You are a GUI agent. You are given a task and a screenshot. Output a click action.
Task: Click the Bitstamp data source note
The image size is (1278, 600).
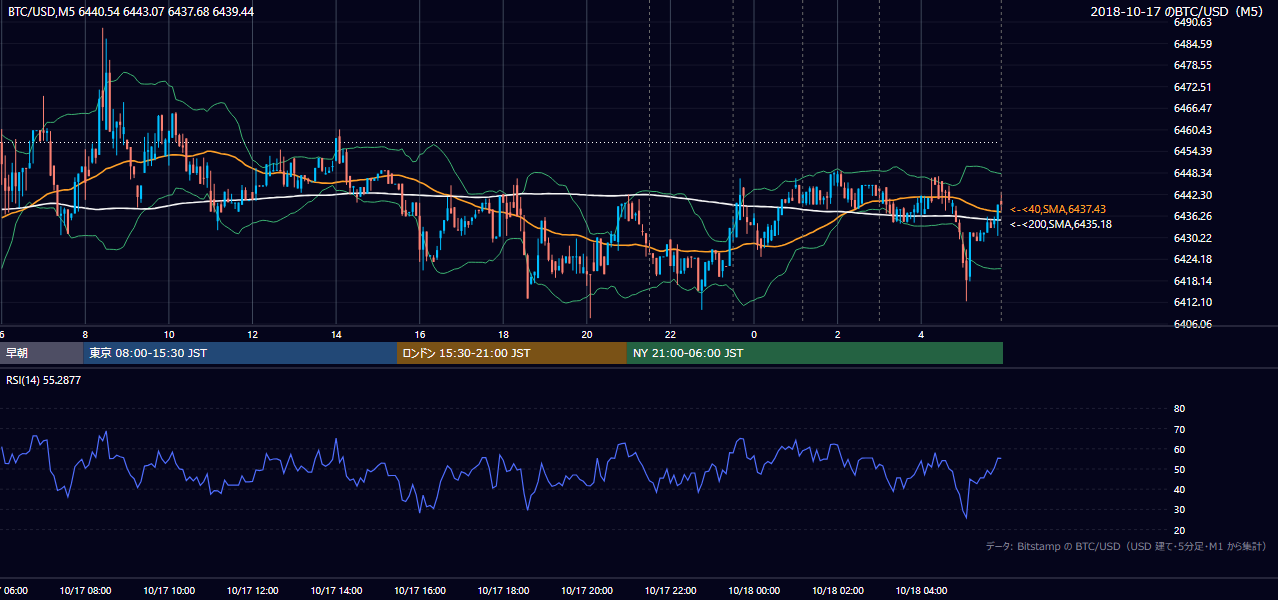coord(1127,546)
